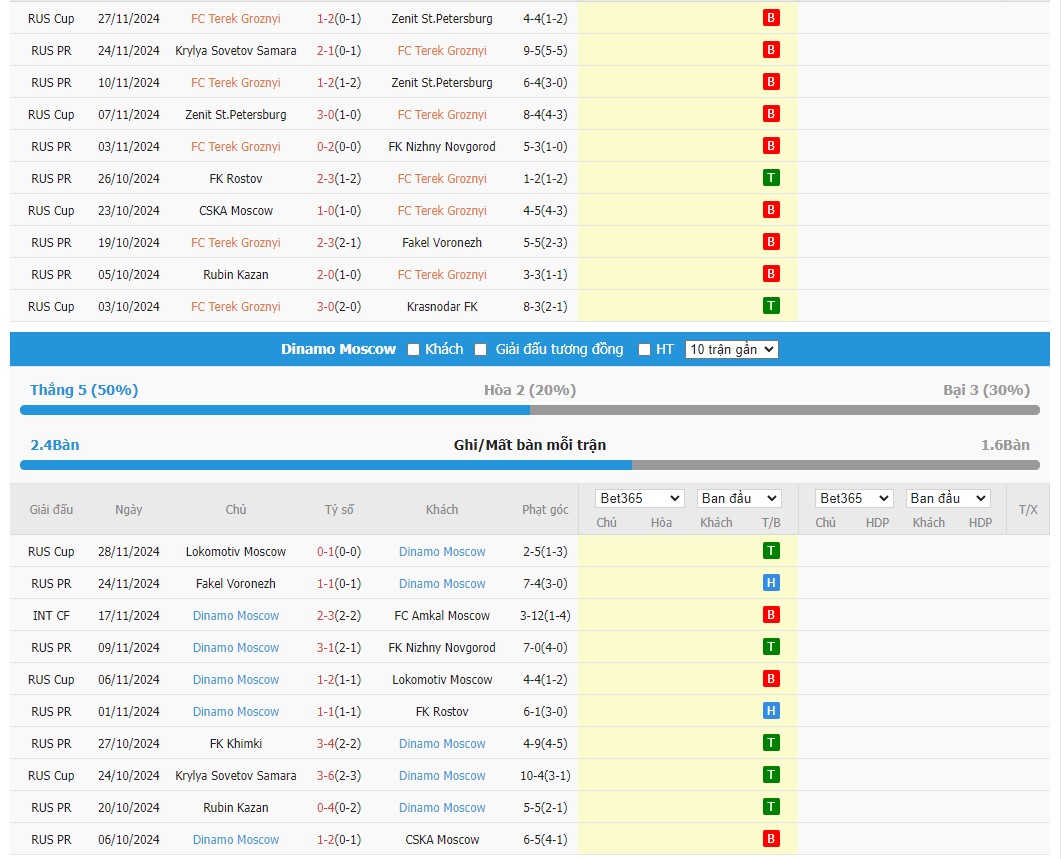Open the 0-4(0-2) score link

(339, 808)
